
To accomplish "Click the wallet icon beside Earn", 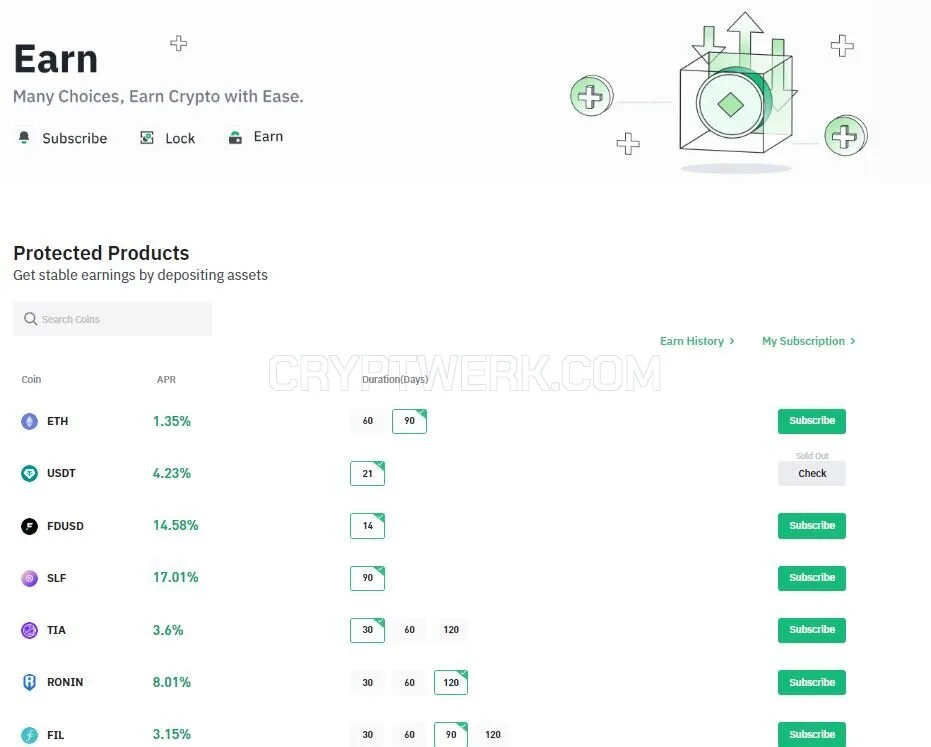I will (x=235, y=137).
